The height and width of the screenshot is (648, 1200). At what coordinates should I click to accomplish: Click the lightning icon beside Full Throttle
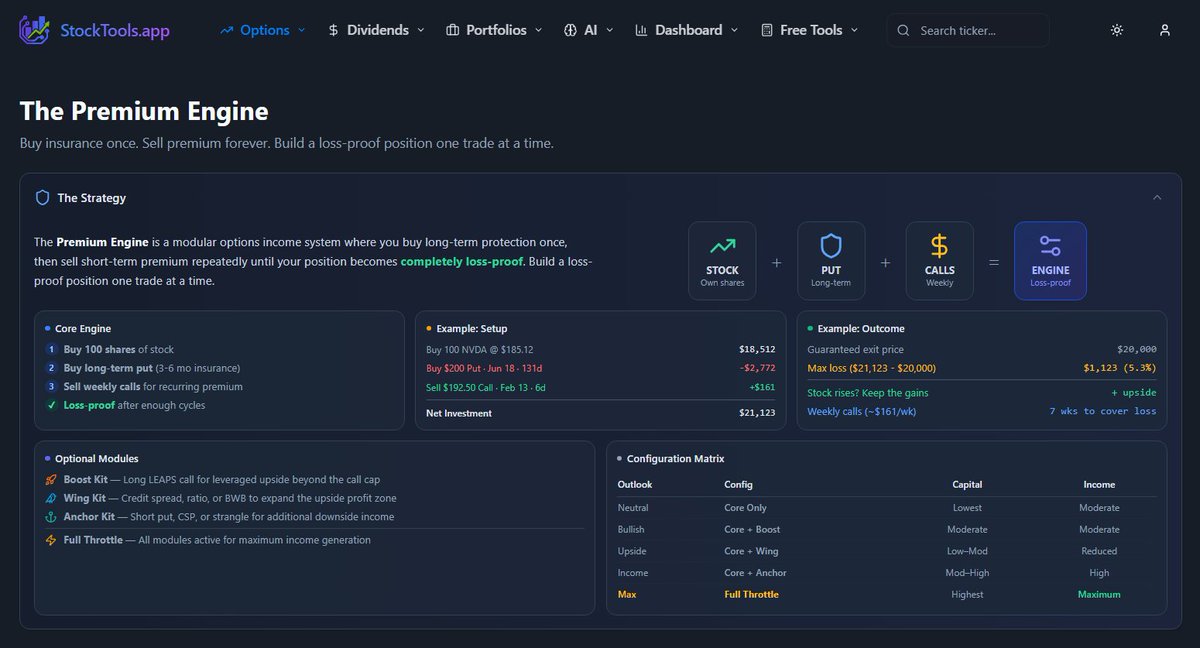tap(50, 539)
